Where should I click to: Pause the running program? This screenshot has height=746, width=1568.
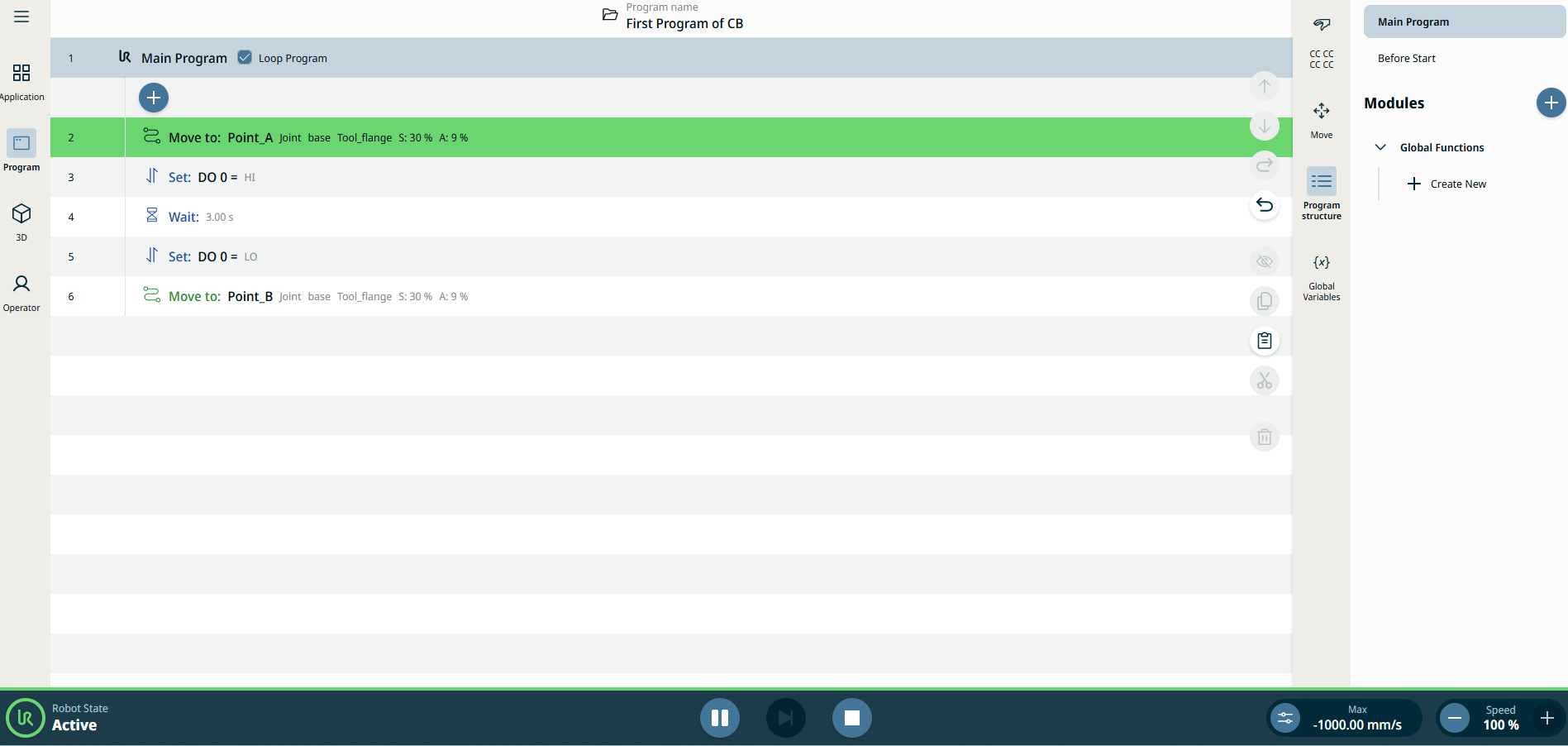pyautogui.click(x=720, y=718)
